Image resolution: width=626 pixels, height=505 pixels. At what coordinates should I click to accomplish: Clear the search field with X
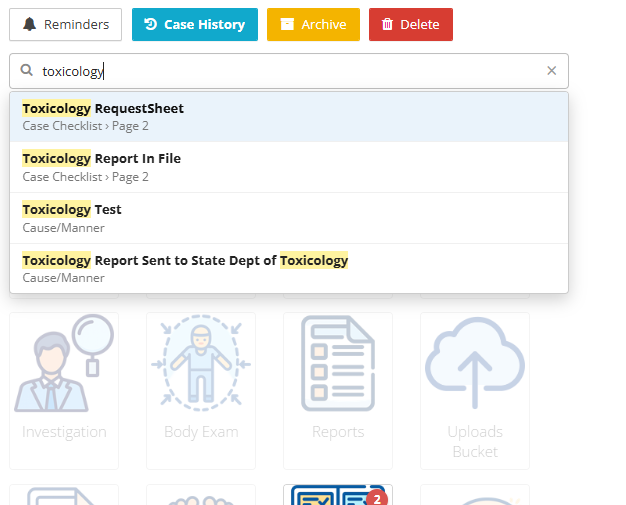[x=552, y=71]
